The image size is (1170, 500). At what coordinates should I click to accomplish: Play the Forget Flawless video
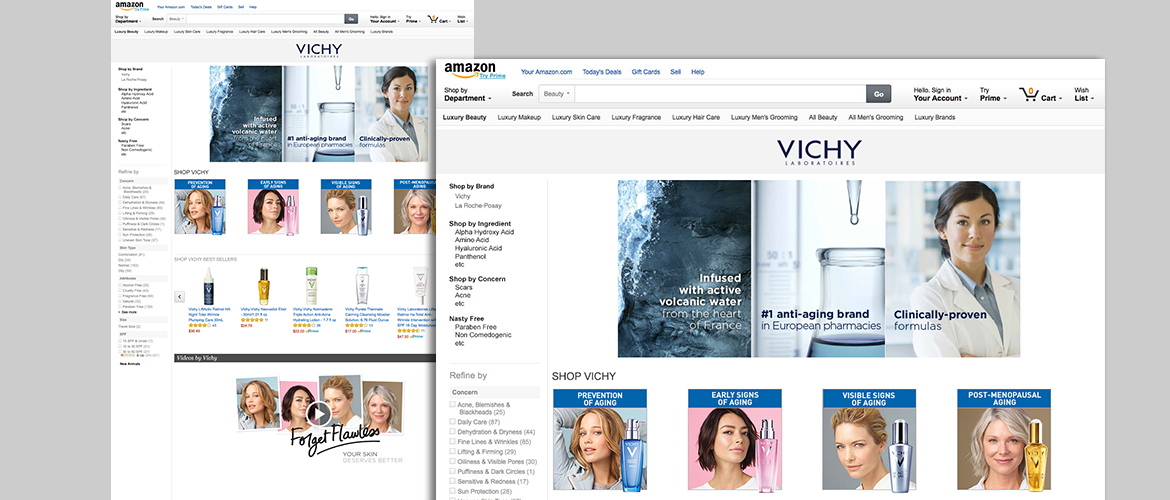pyautogui.click(x=317, y=413)
